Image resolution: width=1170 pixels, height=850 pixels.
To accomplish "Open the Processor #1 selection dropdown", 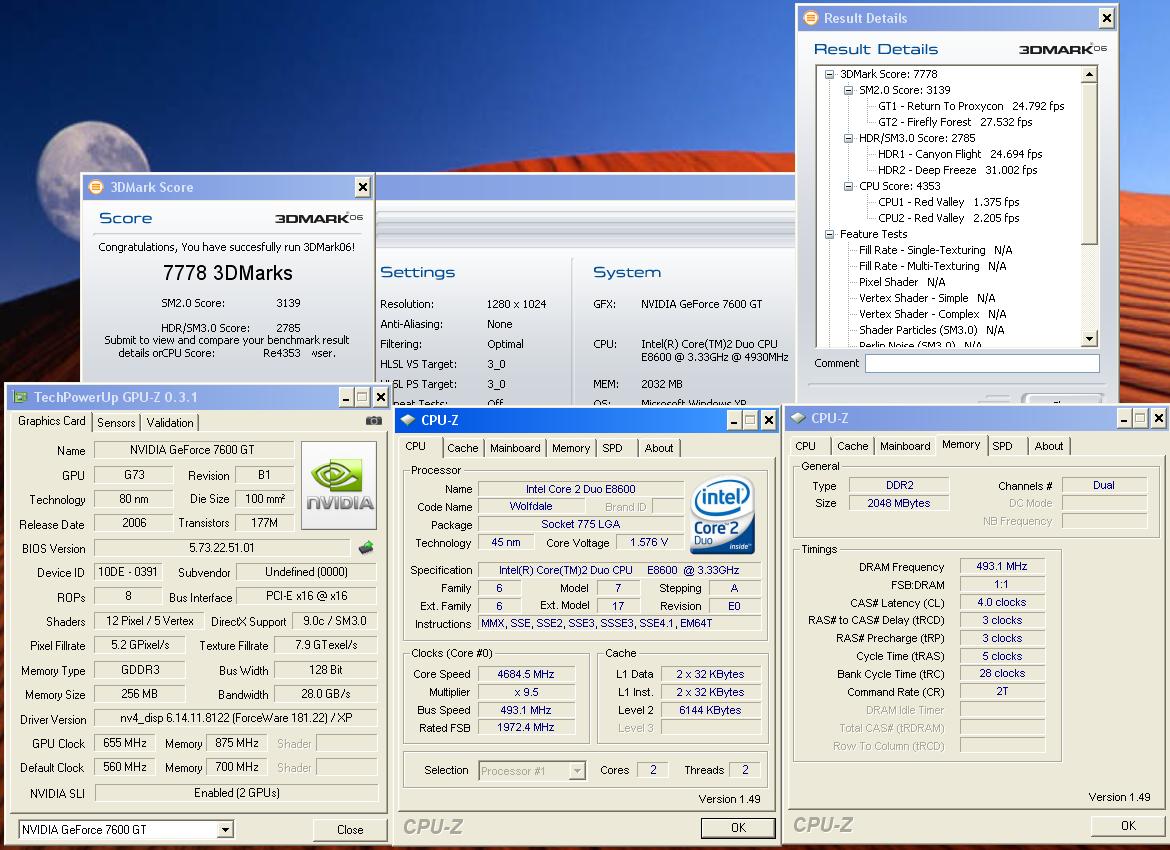I will [x=577, y=771].
